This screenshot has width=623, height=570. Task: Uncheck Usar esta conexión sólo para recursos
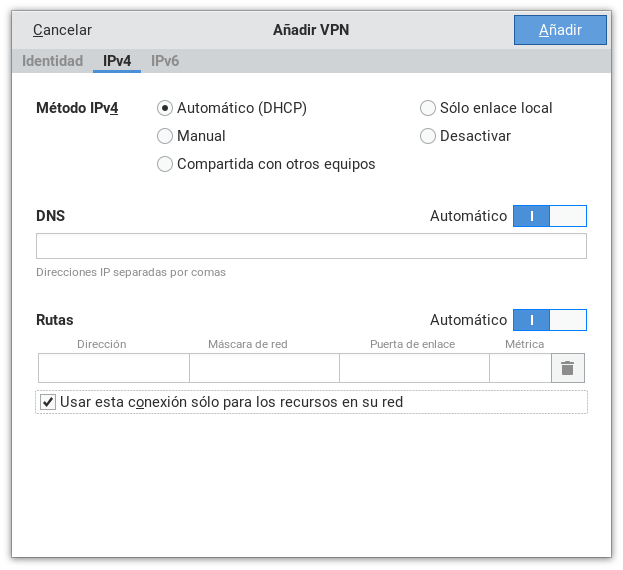click(x=48, y=402)
